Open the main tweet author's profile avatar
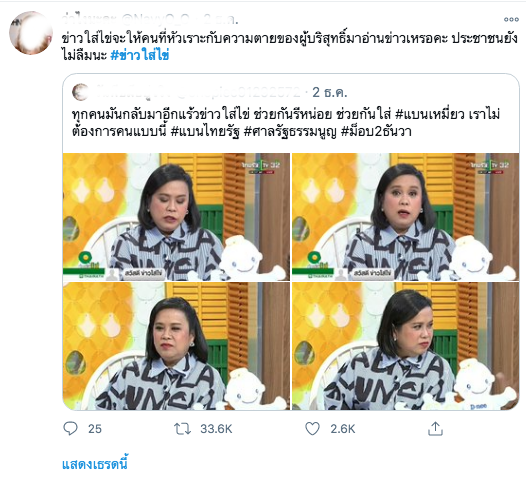The height and width of the screenshot is (483, 526). [31, 33]
